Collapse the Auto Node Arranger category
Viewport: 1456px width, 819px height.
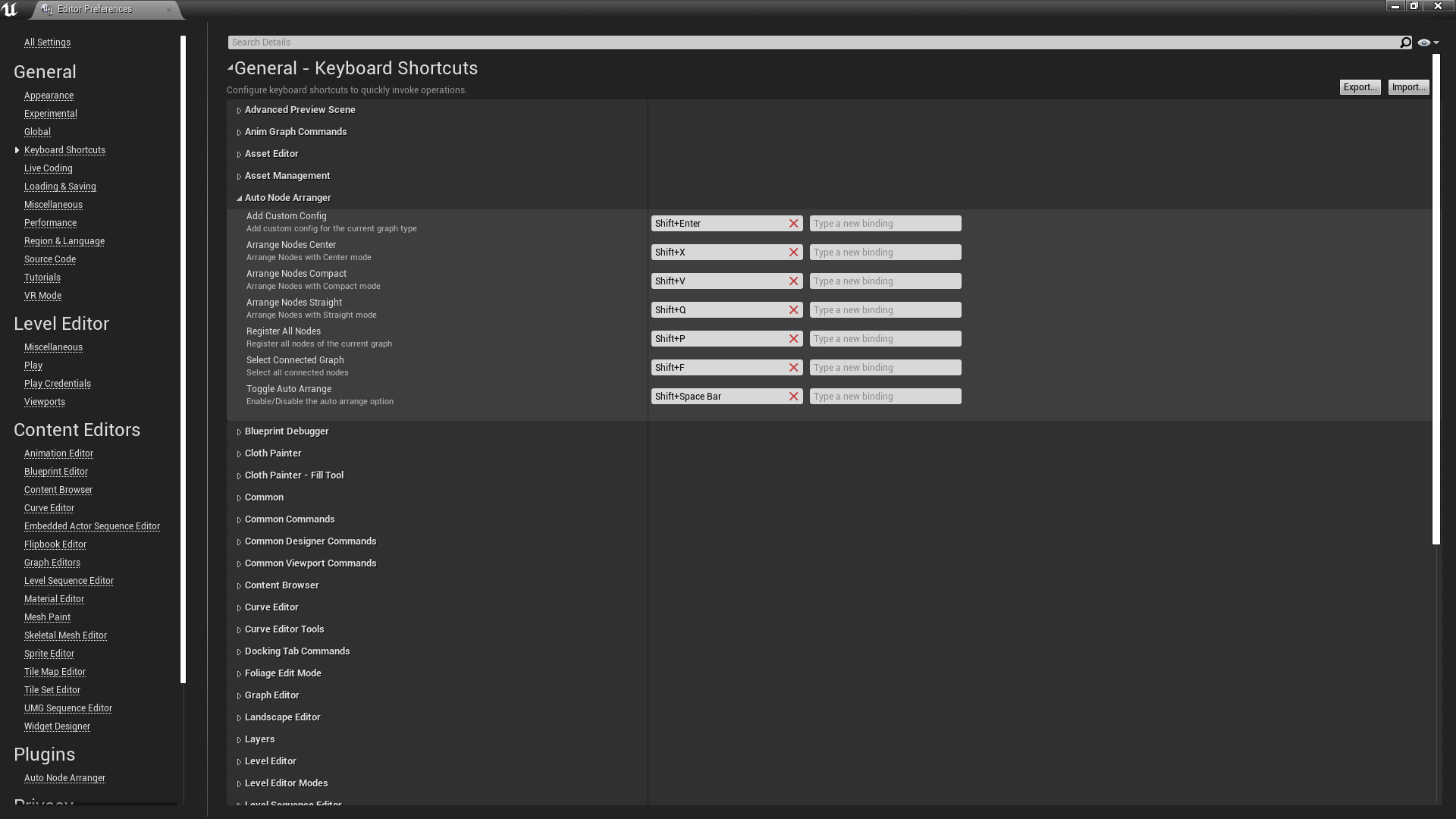click(239, 199)
